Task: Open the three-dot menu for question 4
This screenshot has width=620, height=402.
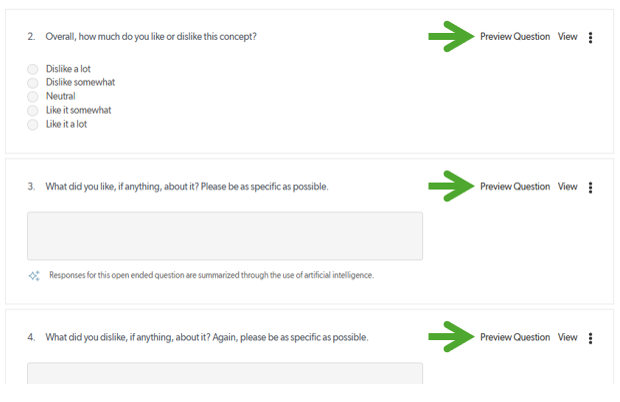Action: [591, 338]
